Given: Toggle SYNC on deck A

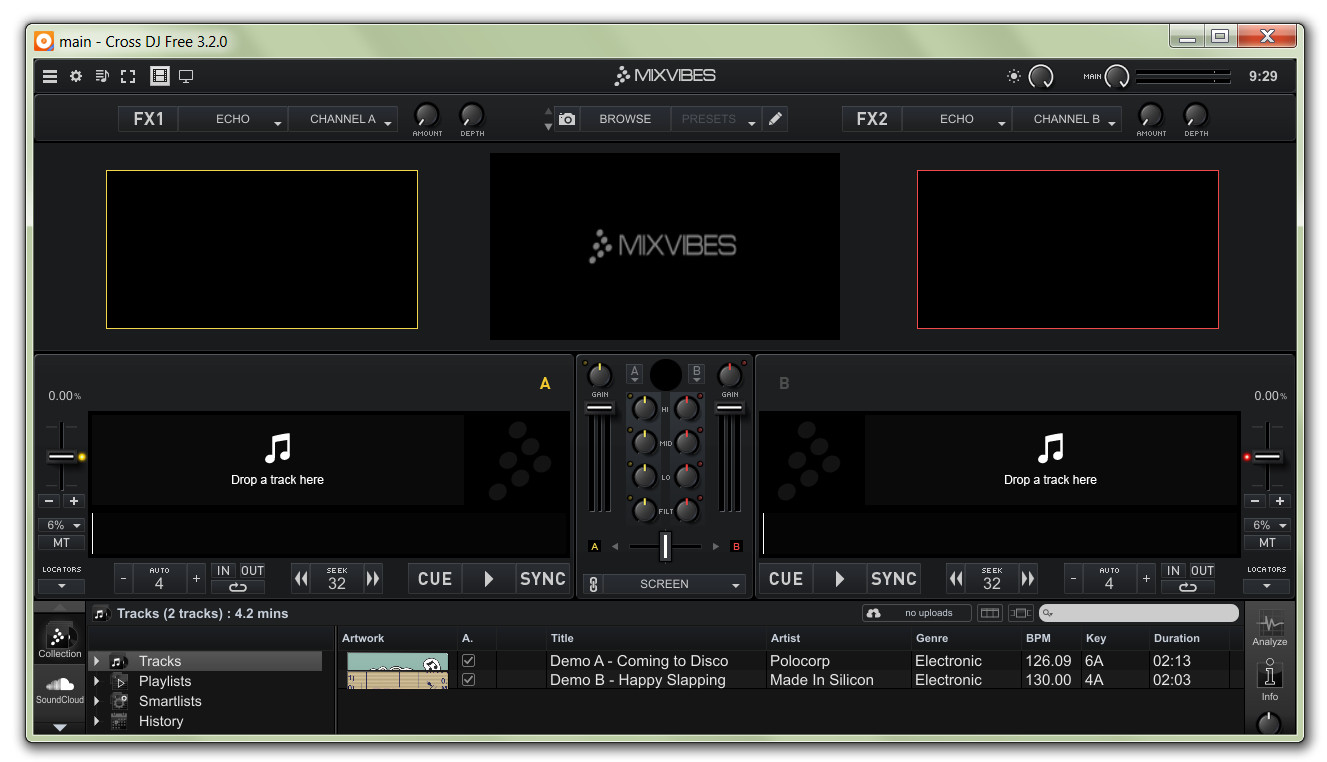Looking at the screenshot, I should [543, 579].
